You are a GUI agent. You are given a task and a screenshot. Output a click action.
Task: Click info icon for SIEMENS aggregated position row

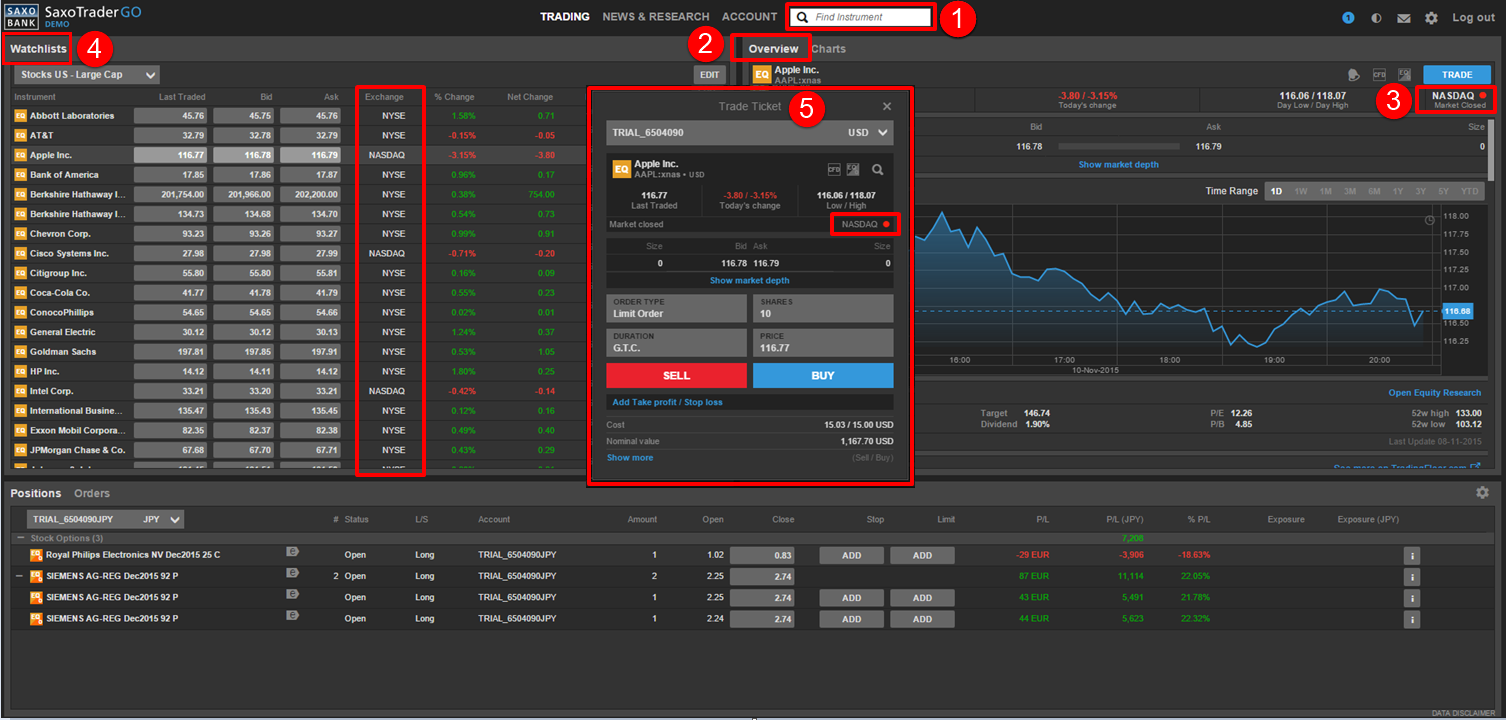point(1412,577)
